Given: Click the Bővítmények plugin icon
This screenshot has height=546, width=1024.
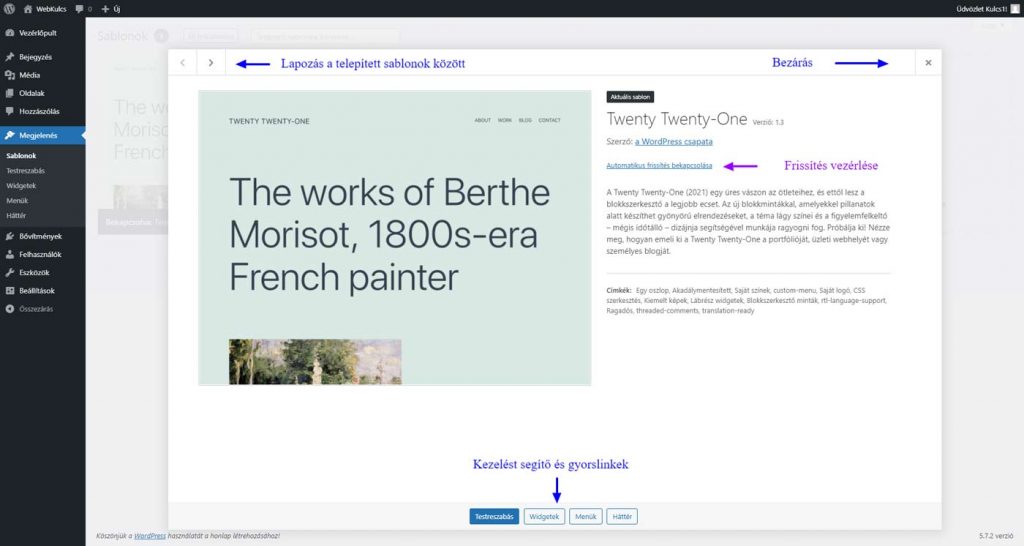Looking at the screenshot, I should point(10,236).
